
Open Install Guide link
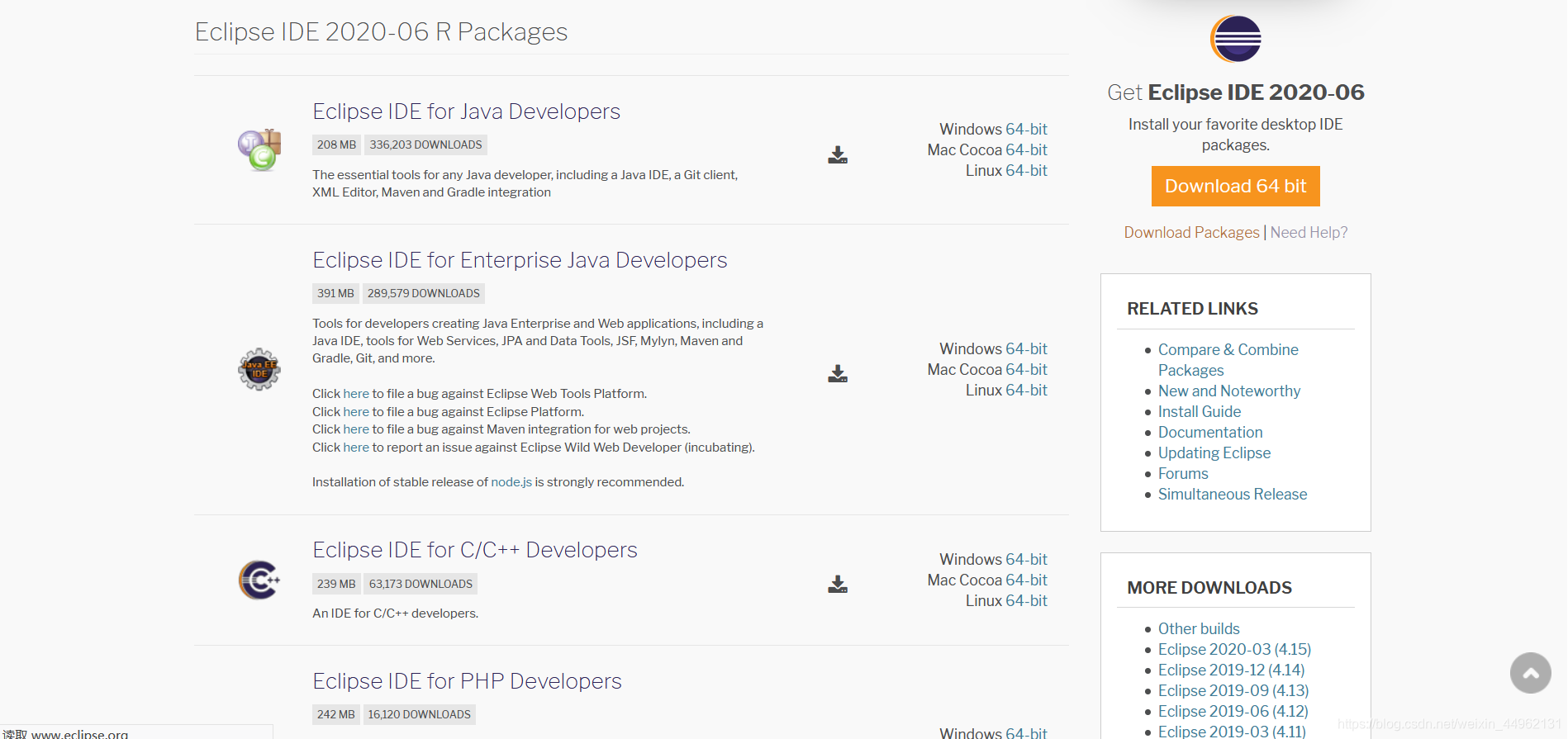[1200, 412]
